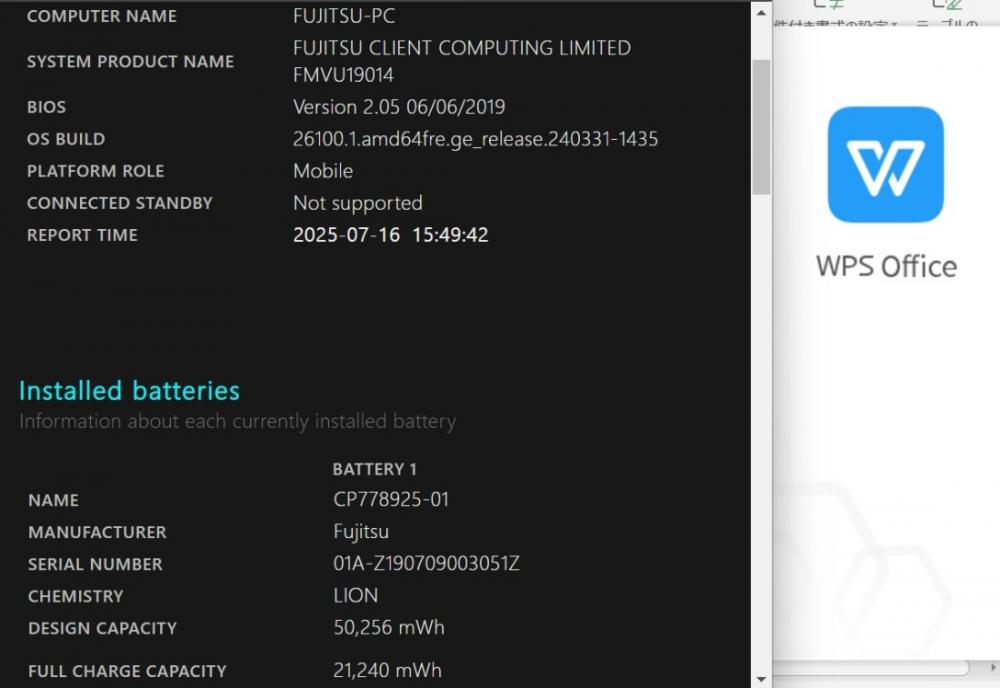Click the "FUJITSU CLIENT COMPUTING LIMITED" text

click(x=462, y=48)
